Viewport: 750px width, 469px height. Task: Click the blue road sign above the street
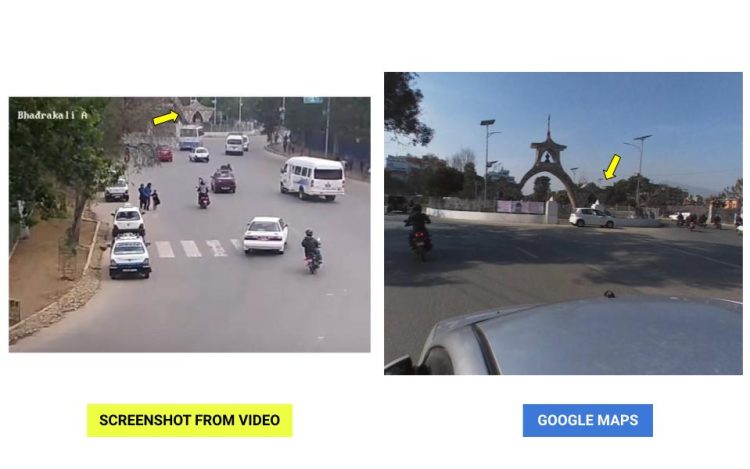point(313,100)
